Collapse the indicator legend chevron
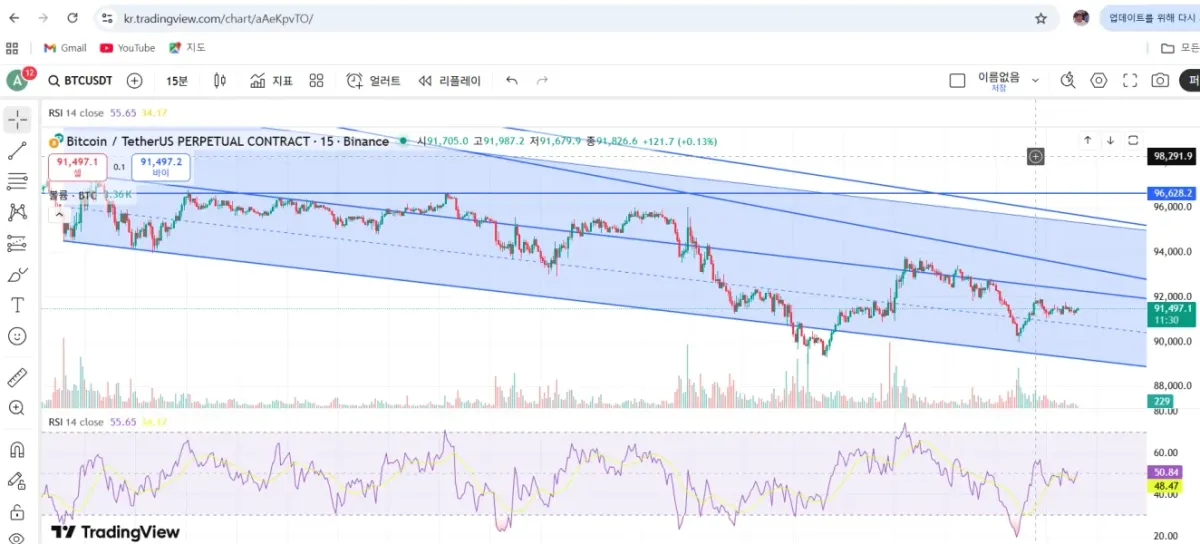The image size is (1200, 544). (x=59, y=212)
